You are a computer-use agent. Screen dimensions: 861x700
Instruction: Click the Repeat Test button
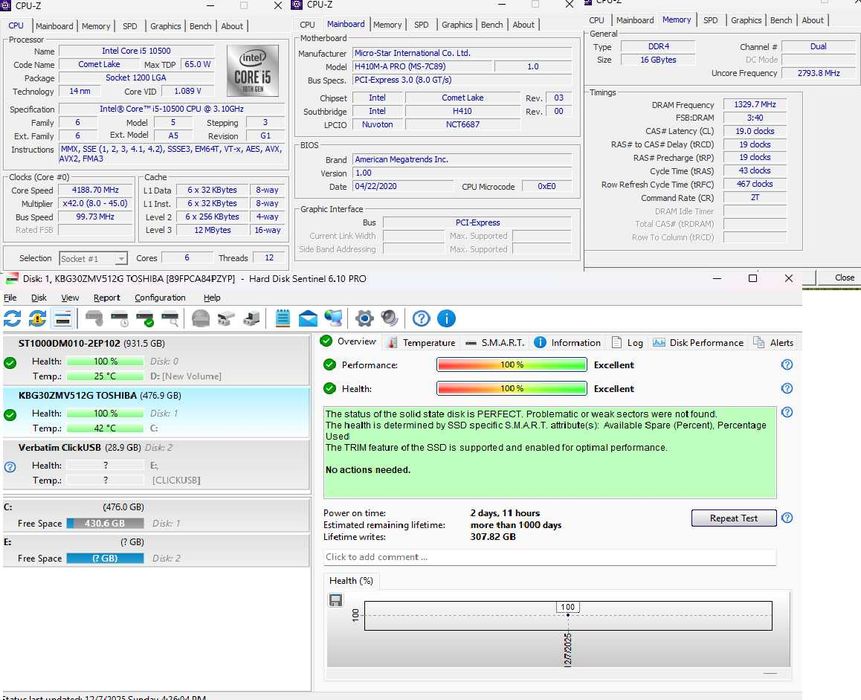tap(734, 518)
